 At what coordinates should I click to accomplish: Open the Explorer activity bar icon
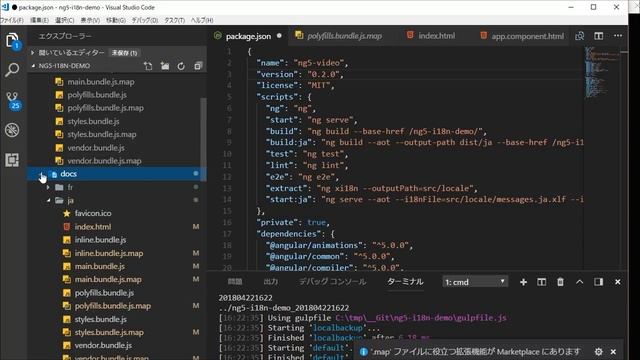(12, 41)
